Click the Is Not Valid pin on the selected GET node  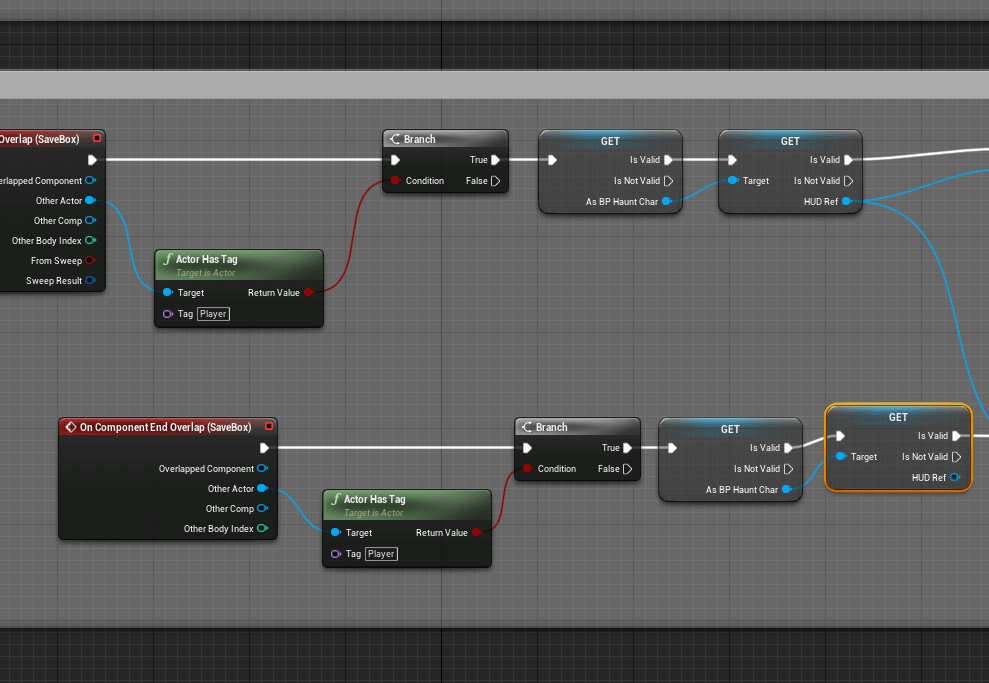(x=957, y=457)
